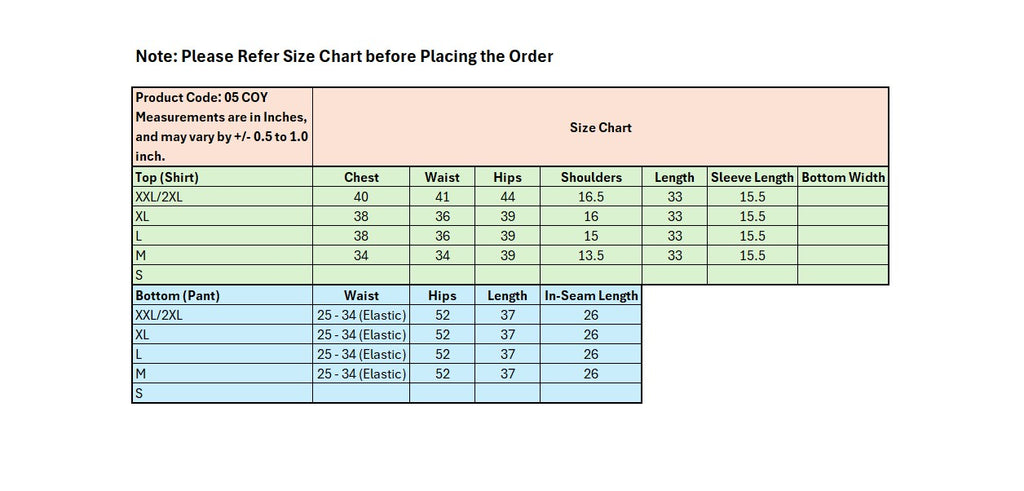Click the 'Sleeve Length' column header

click(x=752, y=177)
